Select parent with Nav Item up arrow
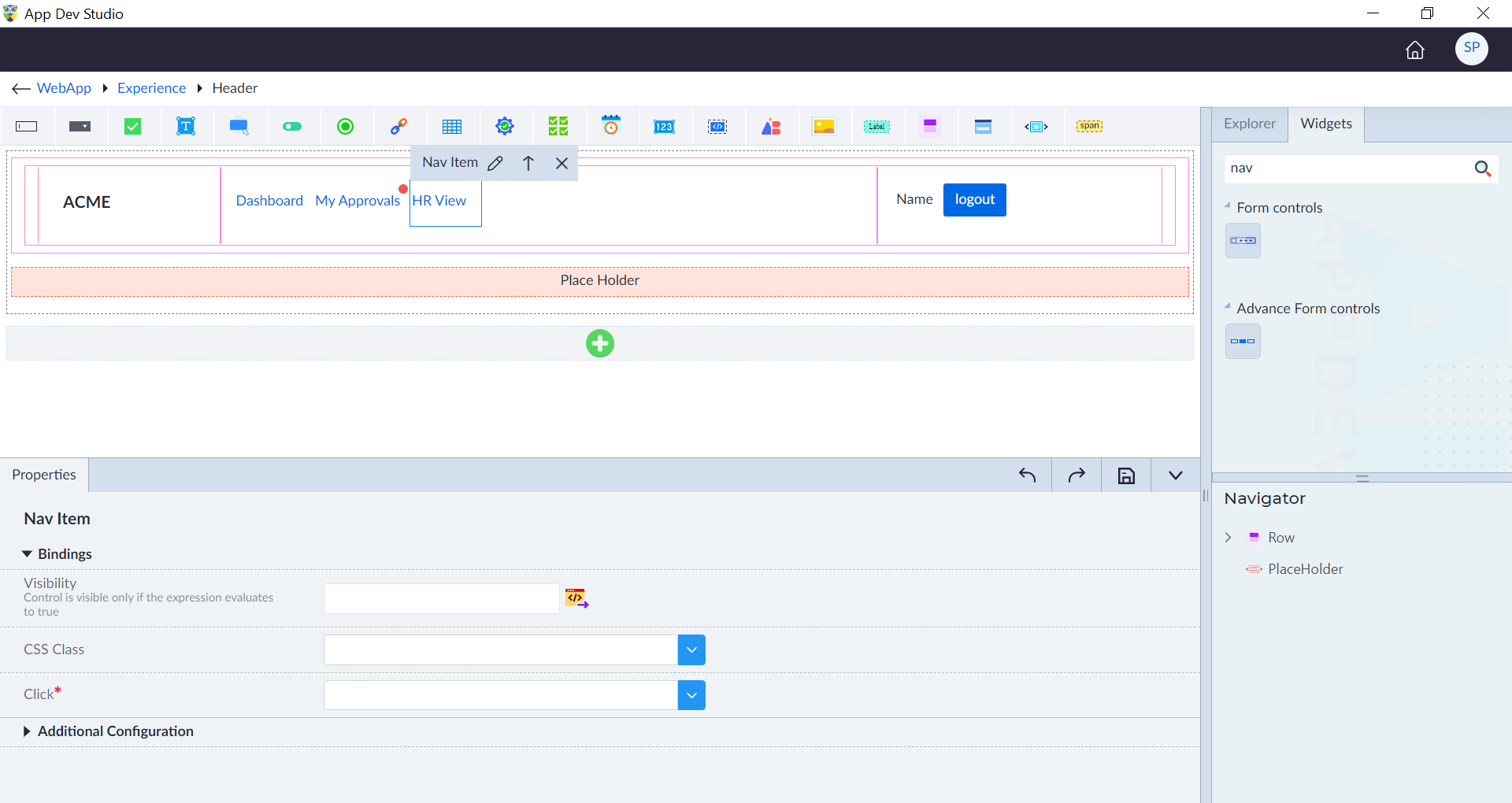 (528, 164)
